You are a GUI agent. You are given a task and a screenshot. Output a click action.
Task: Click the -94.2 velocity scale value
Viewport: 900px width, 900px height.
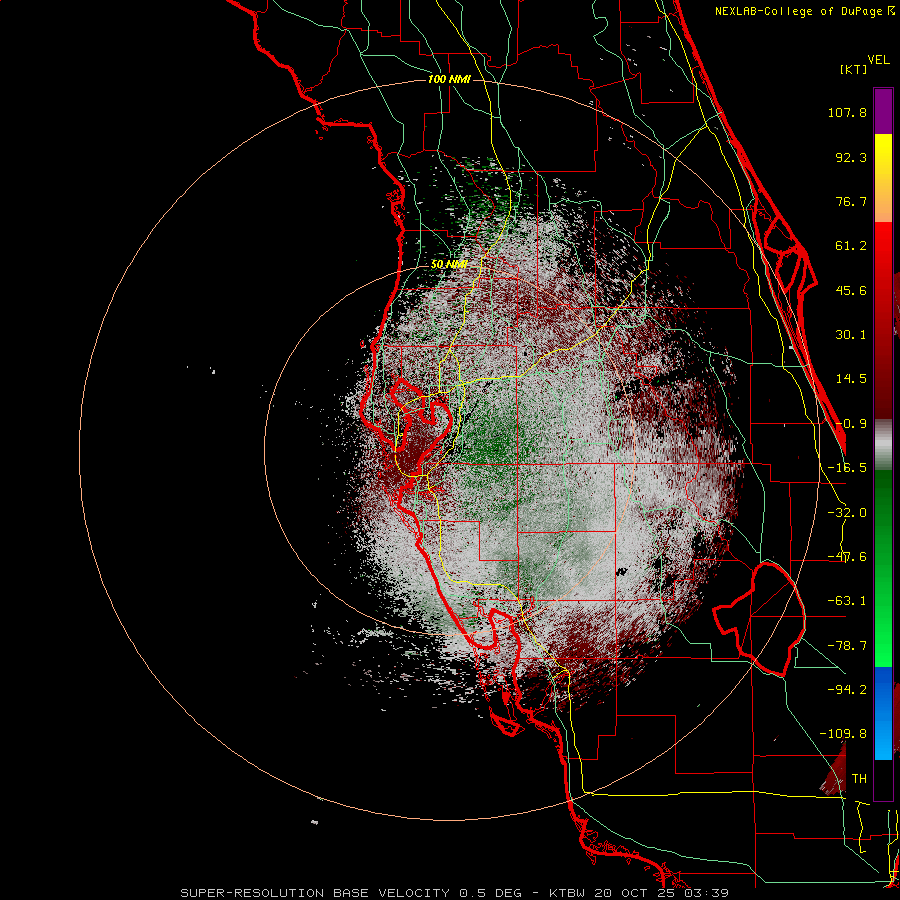pyautogui.click(x=847, y=689)
